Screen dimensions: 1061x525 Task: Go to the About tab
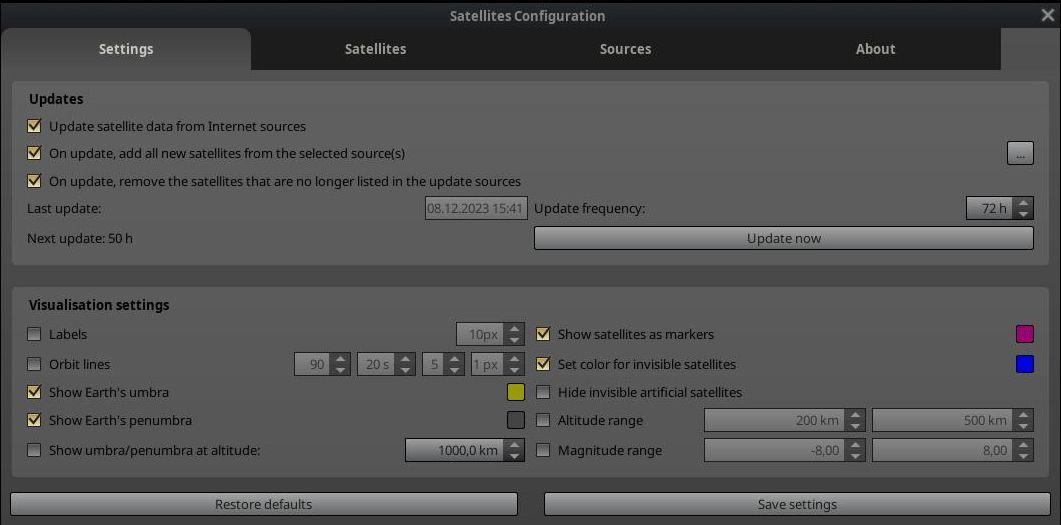(875, 49)
